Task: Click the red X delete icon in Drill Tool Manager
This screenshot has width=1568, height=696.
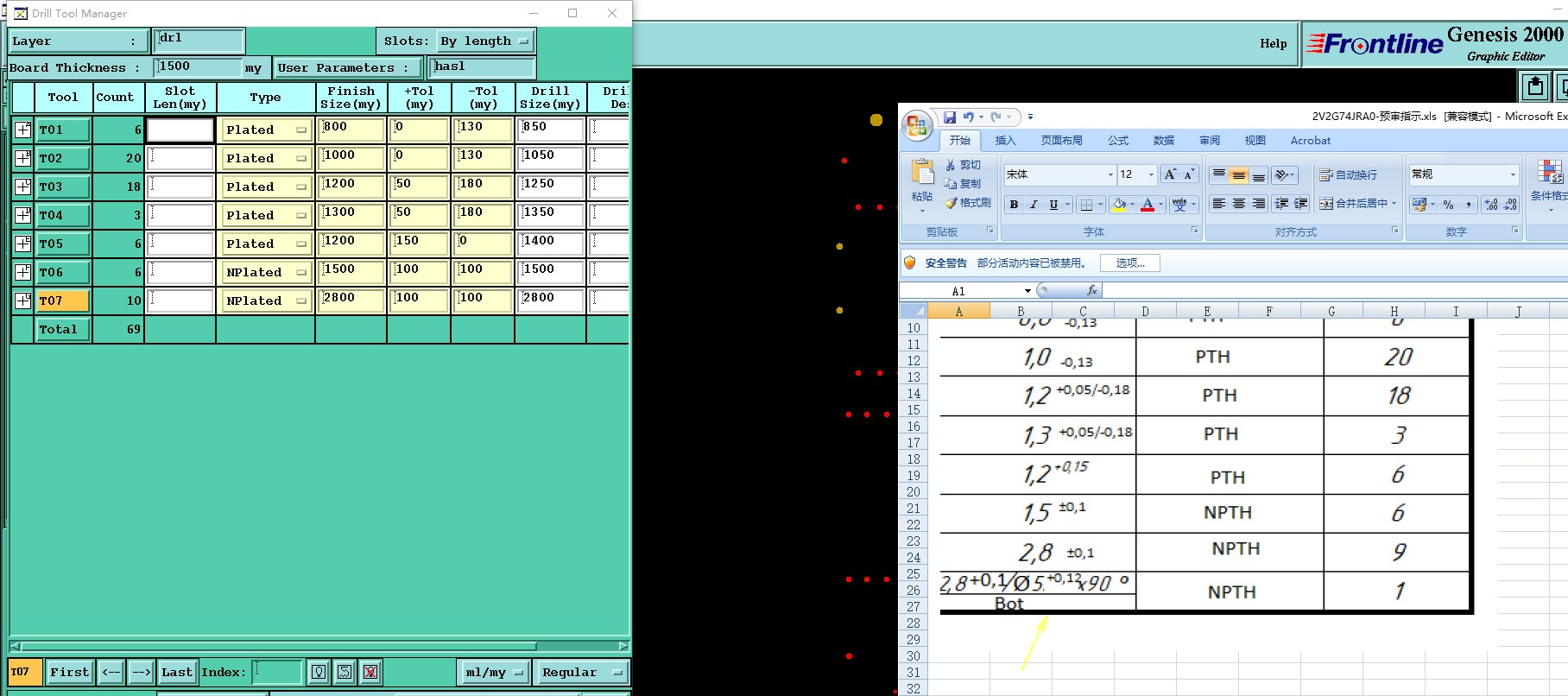Action: pyautogui.click(x=370, y=672)
